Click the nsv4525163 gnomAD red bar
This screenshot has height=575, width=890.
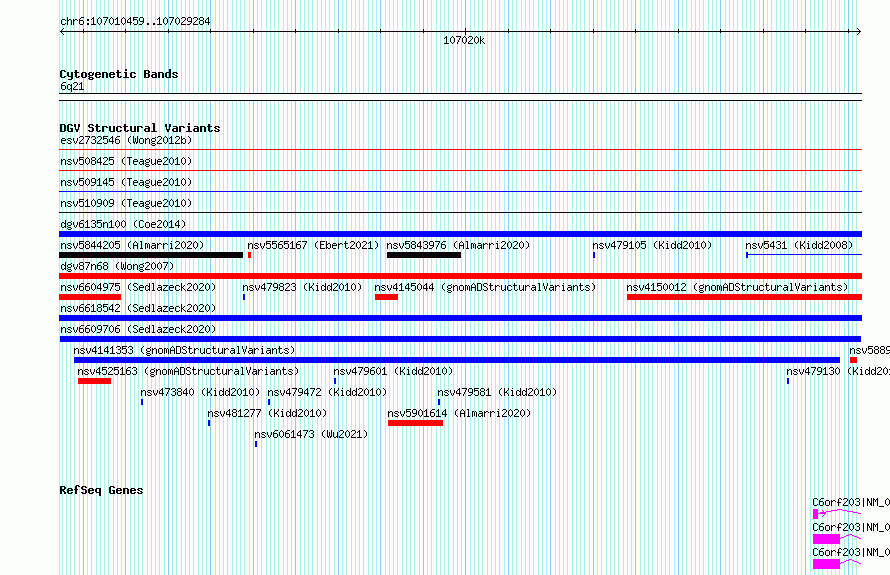pyautogui.click(x=94, y=381)
